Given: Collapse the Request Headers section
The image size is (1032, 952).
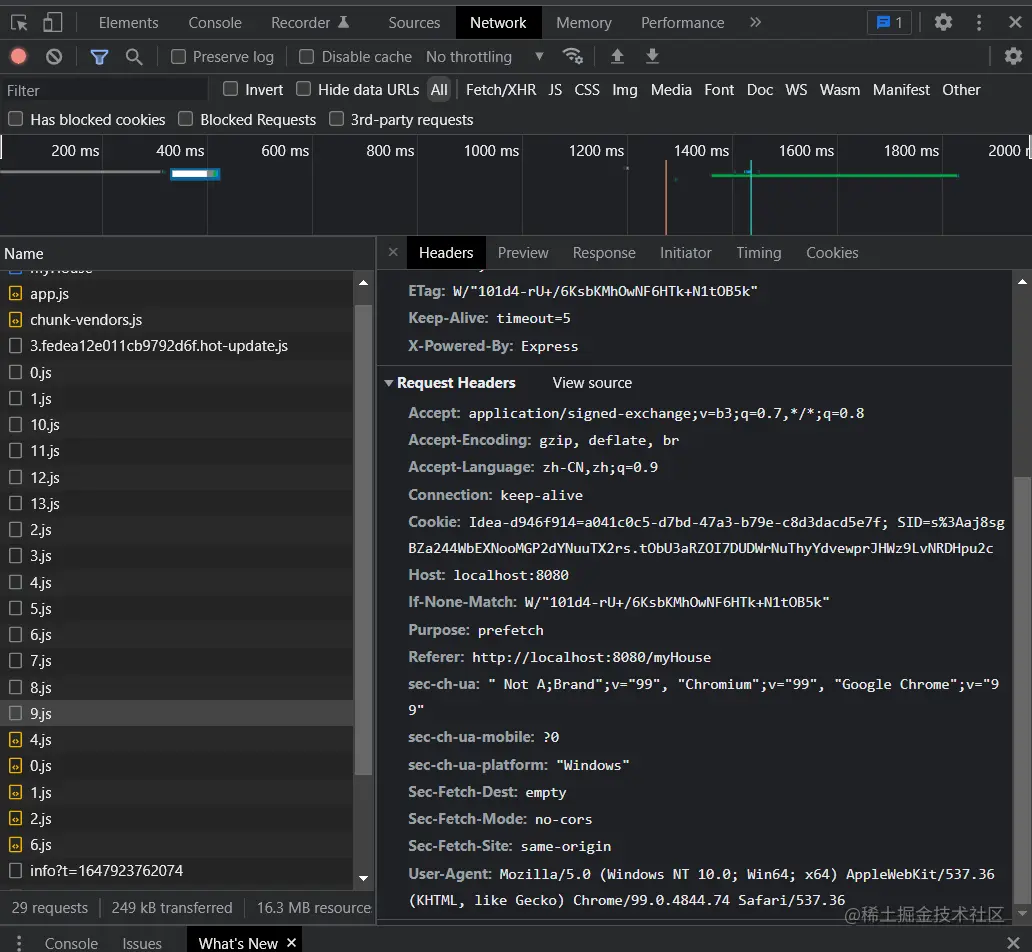Looking at the screenshot, I should pyautogui.click(x=389, y=383).
